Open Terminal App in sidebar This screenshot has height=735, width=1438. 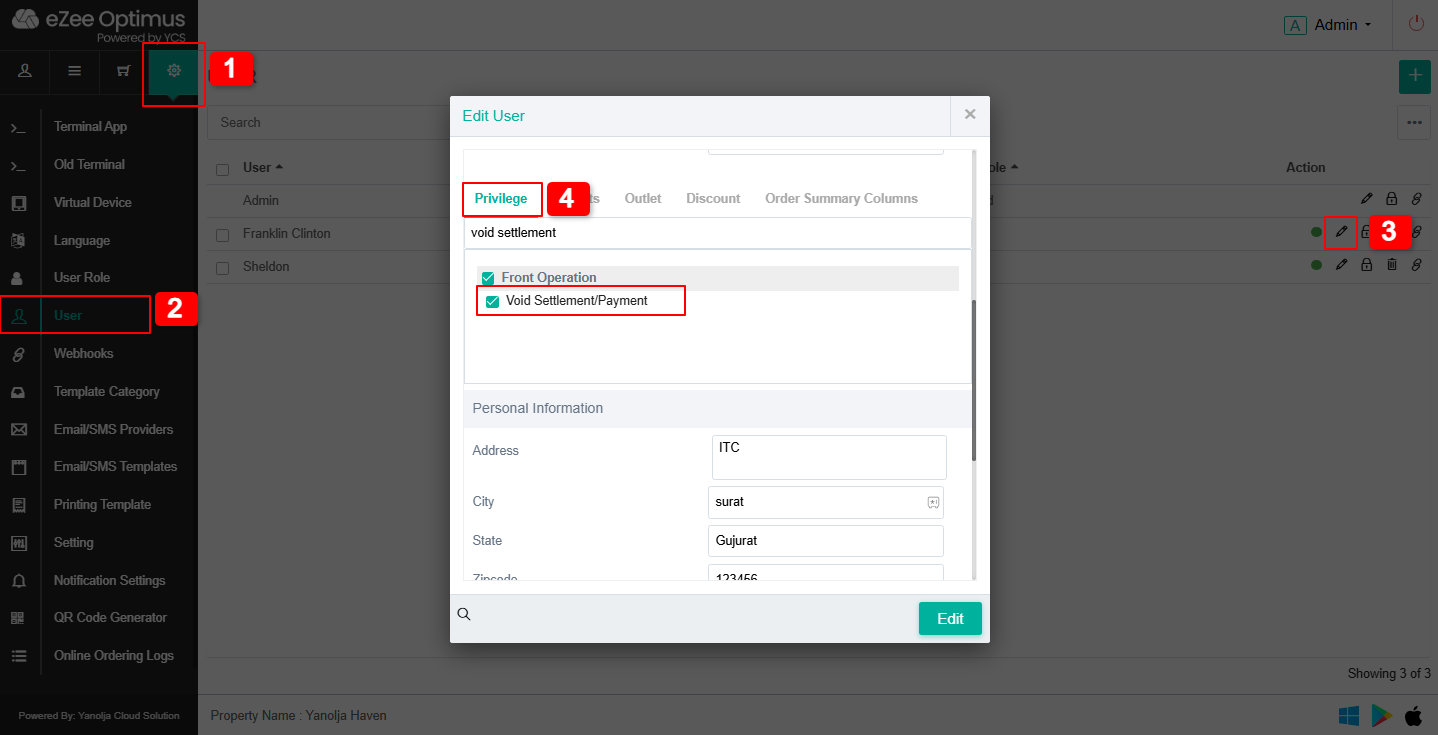coord(90,127)
